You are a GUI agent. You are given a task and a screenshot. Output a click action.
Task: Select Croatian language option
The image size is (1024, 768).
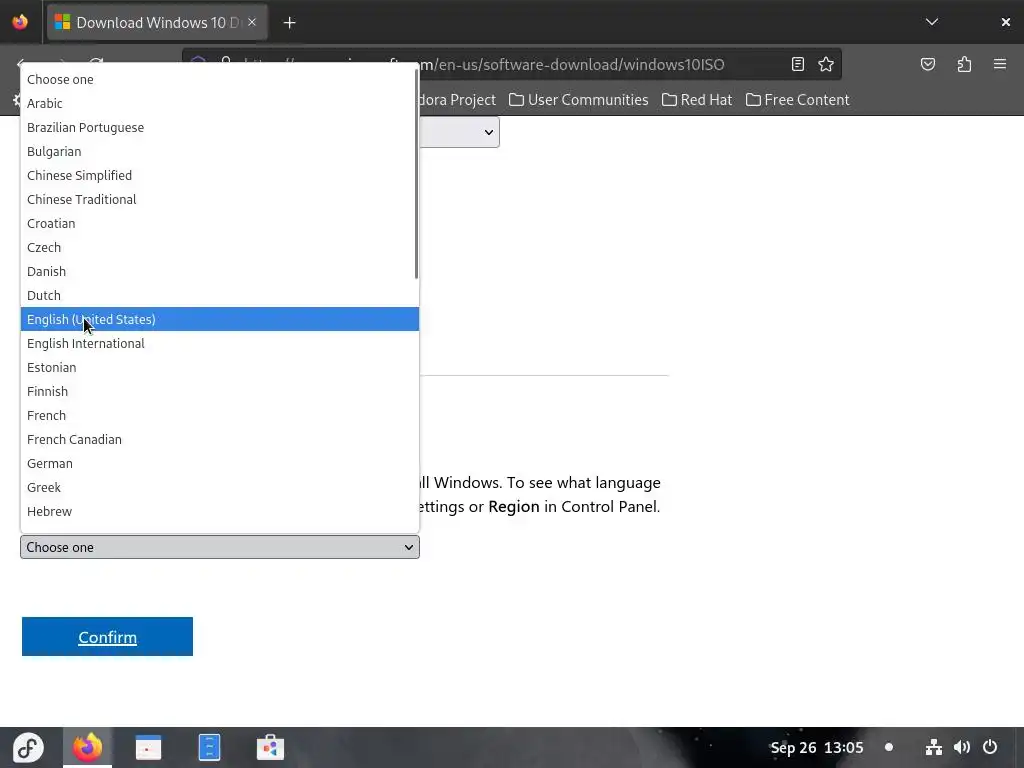219,223
